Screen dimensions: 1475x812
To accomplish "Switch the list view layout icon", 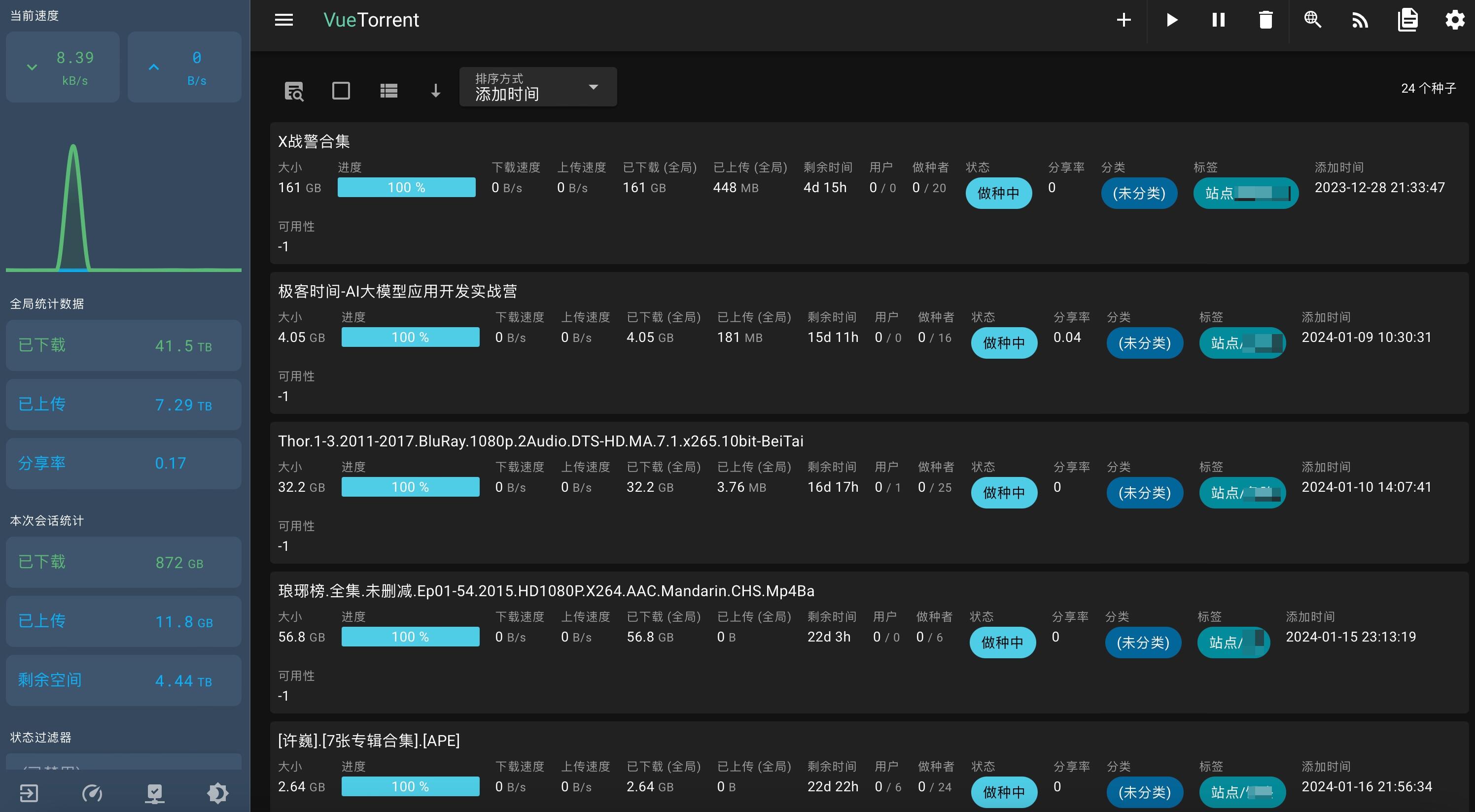I will click(x=389, y=90).
